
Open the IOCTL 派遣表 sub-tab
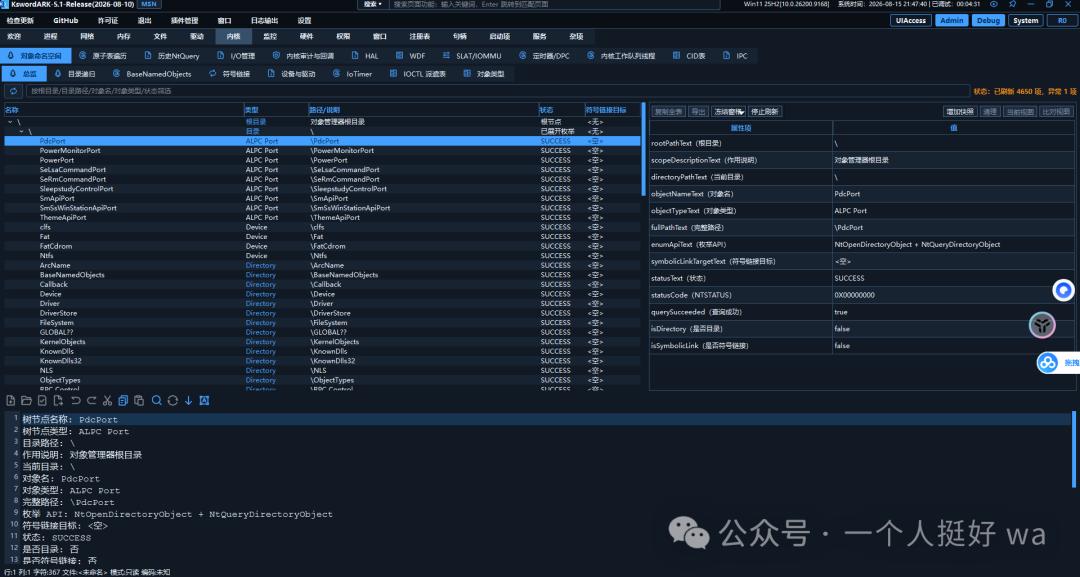419,74
